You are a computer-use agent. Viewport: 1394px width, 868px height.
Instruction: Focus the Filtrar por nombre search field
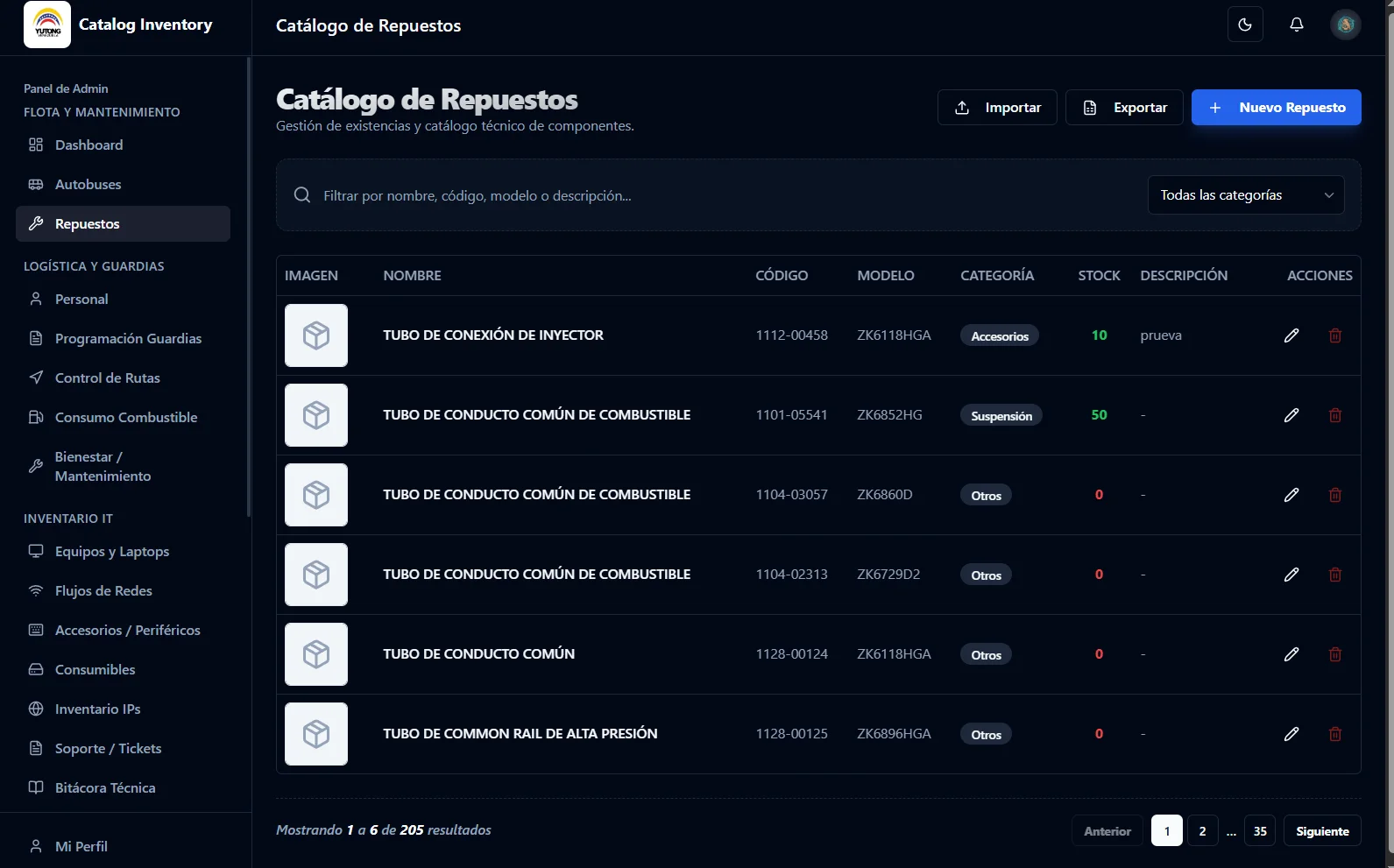[x=727, y=195]
